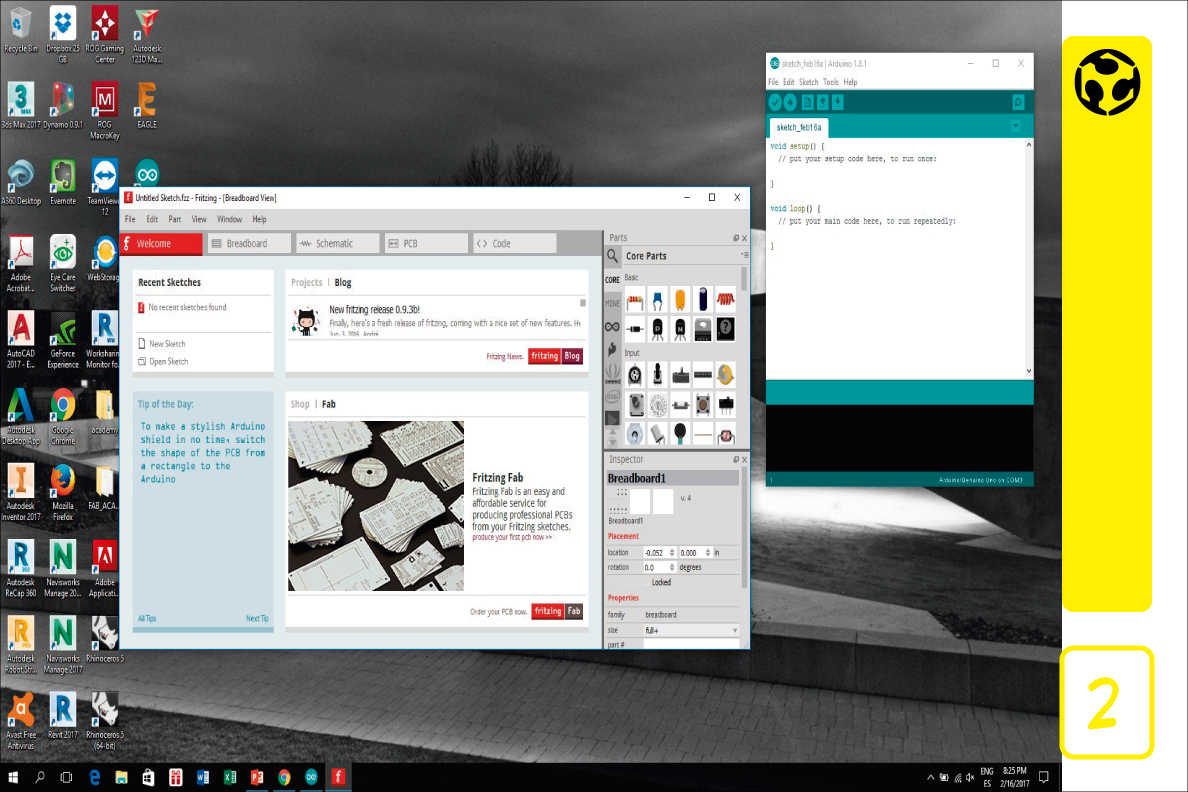Open the CORE parts bin tab

click(x=612, y=280)
